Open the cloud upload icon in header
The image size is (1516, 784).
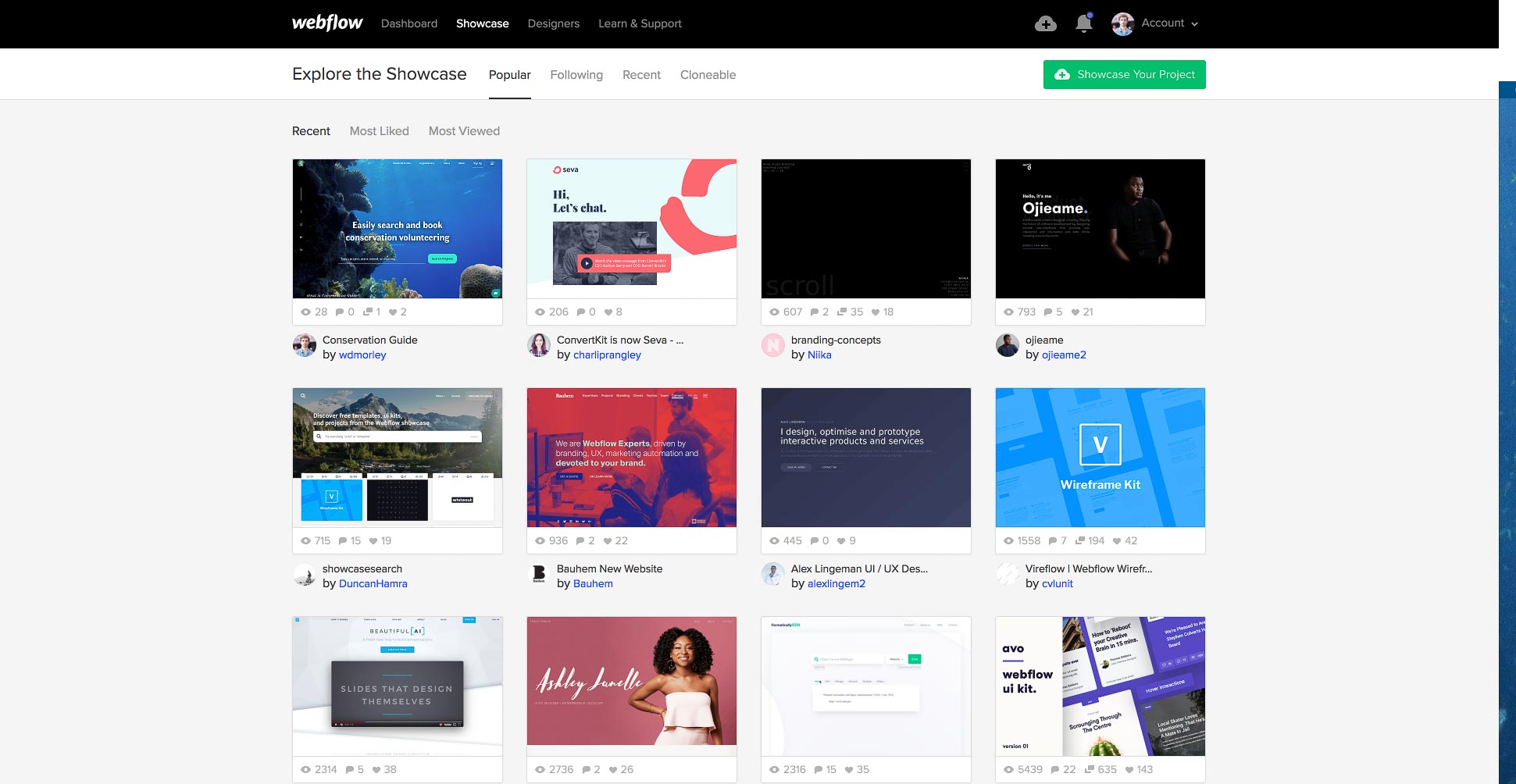(1045, 24)
